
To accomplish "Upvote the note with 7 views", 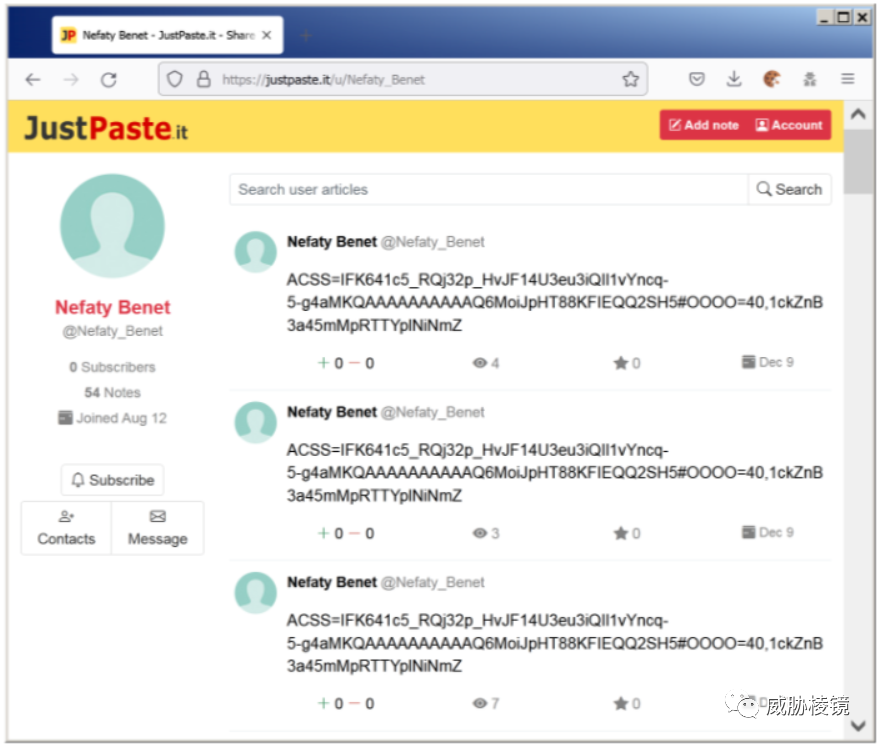I will tap(323, 703).
